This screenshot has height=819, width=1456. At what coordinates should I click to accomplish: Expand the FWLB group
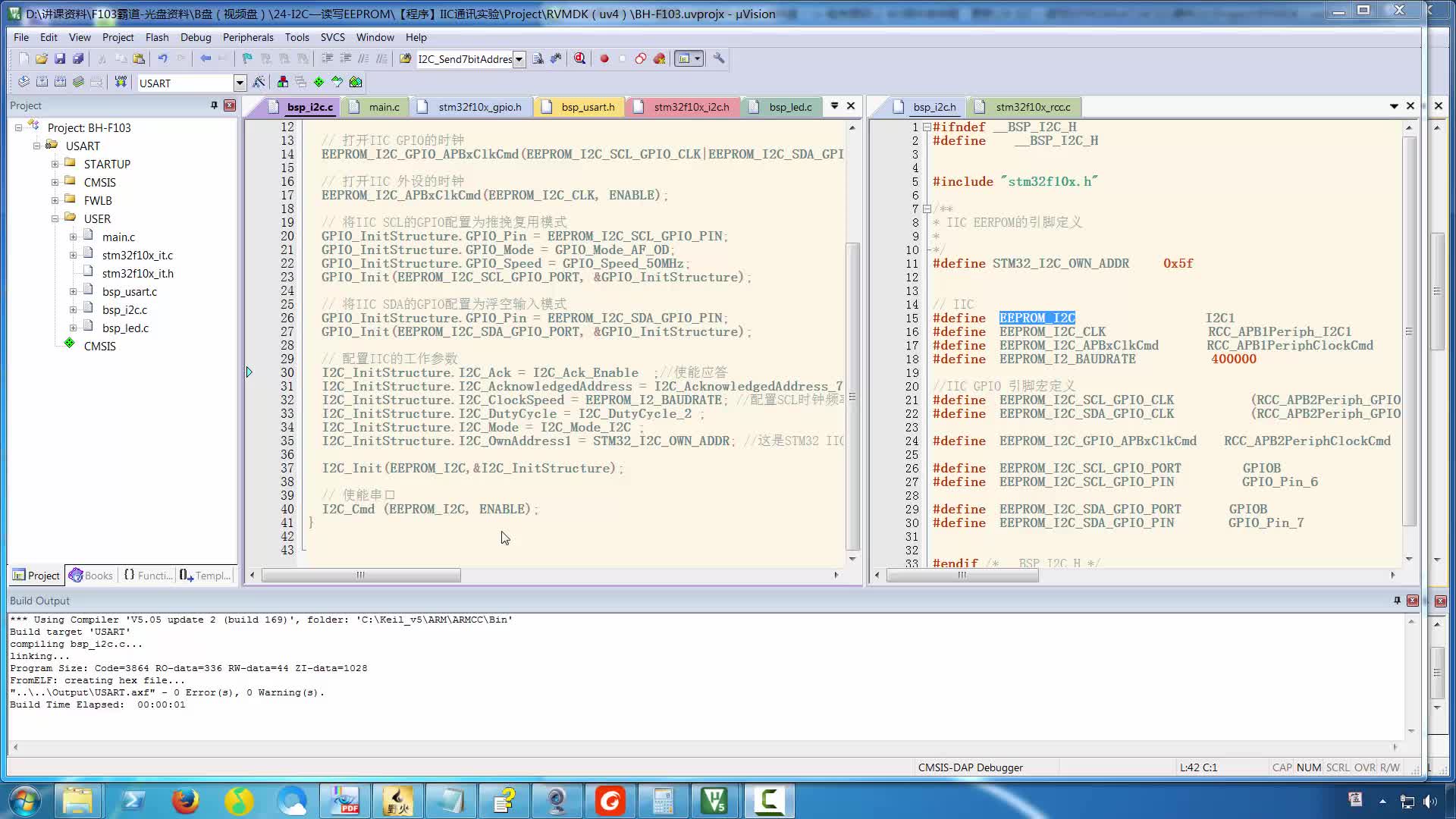coord(55,200)
